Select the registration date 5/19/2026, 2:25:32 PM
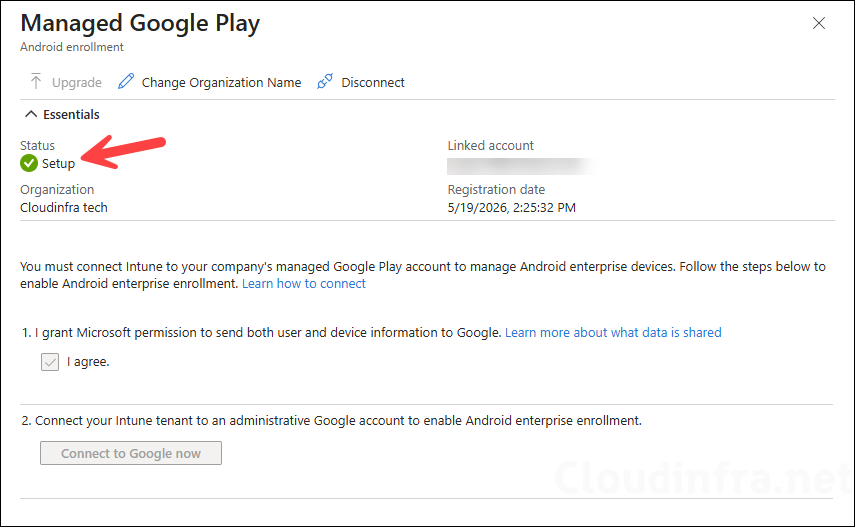 (511, 208)
